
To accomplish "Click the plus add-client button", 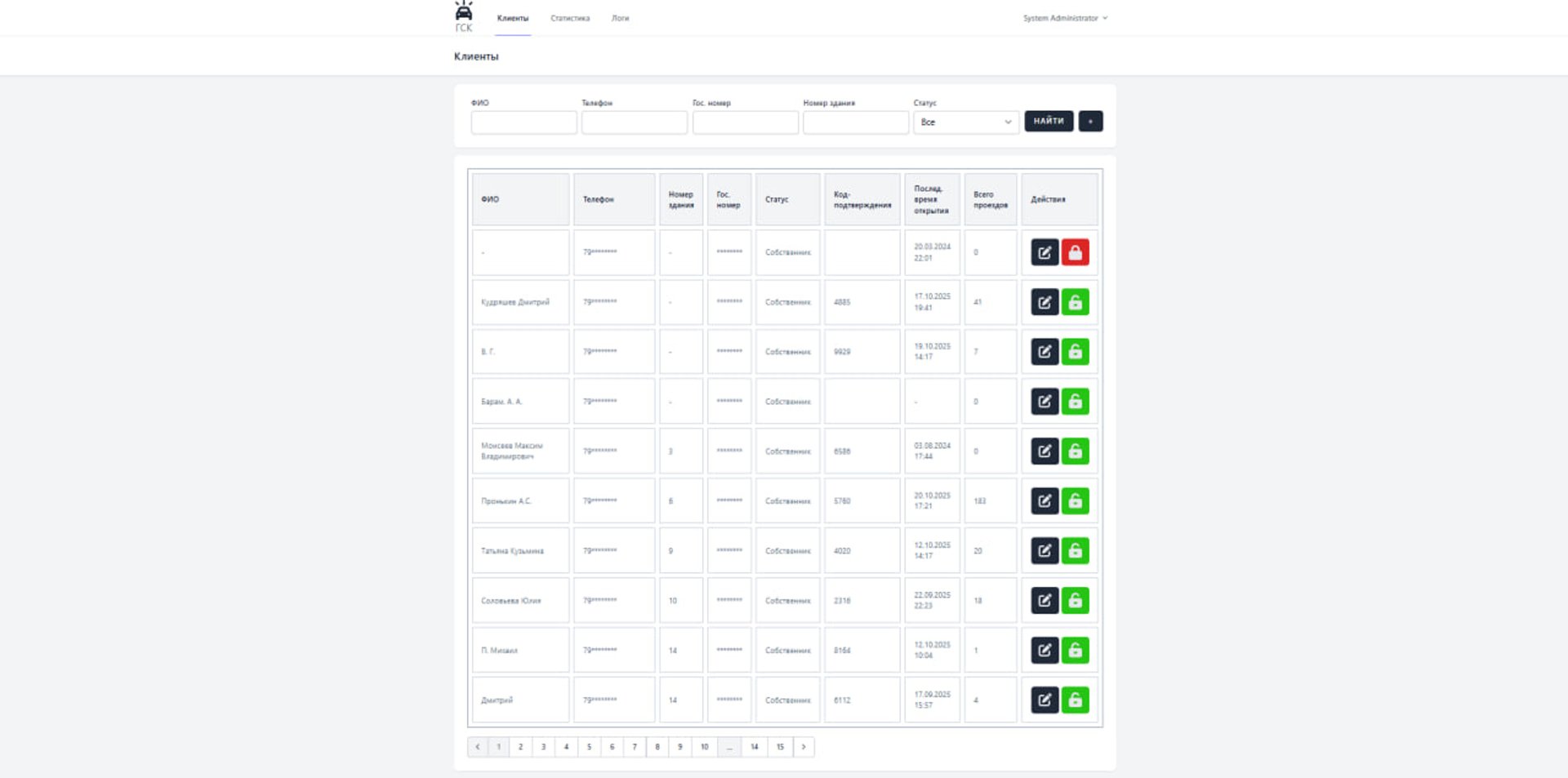I will [1090, 122].
